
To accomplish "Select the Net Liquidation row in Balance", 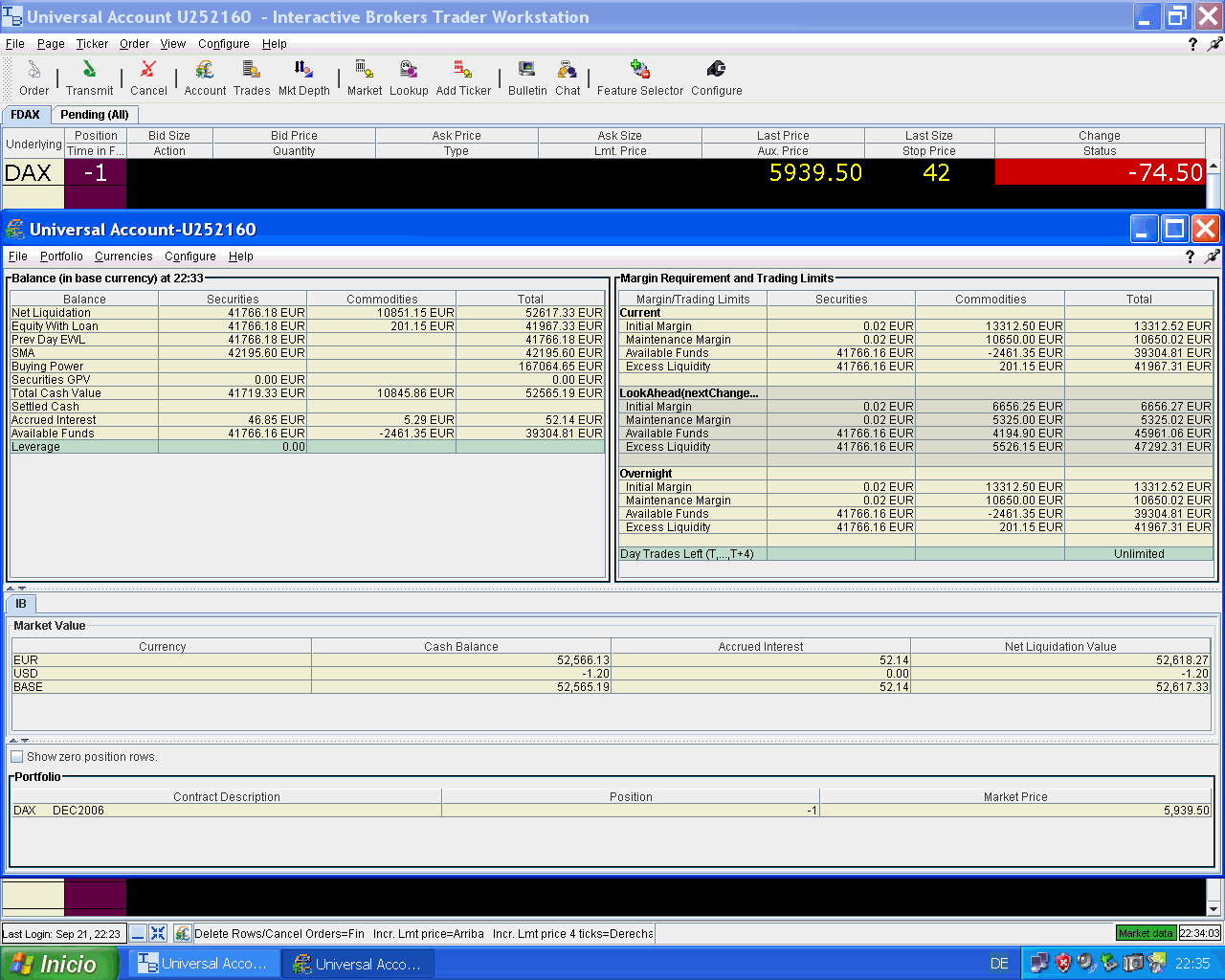I will point(307,313).
